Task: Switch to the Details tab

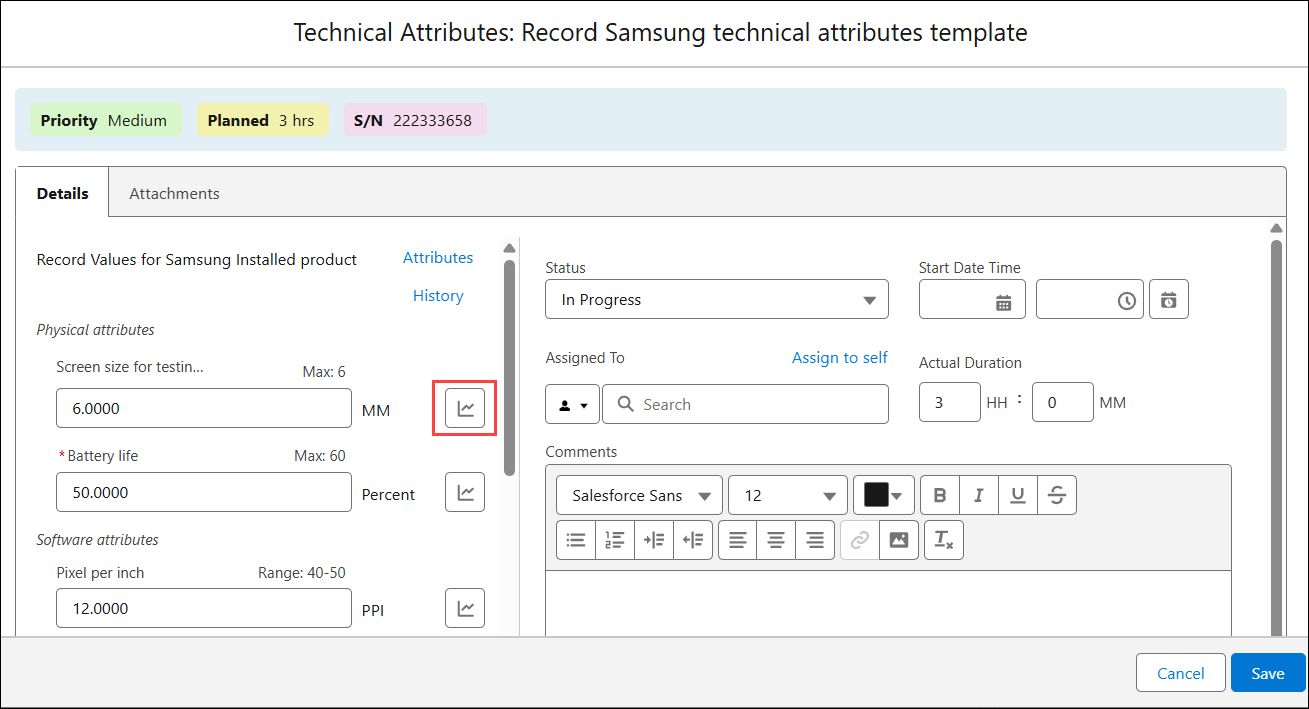Action: point(63,194)
